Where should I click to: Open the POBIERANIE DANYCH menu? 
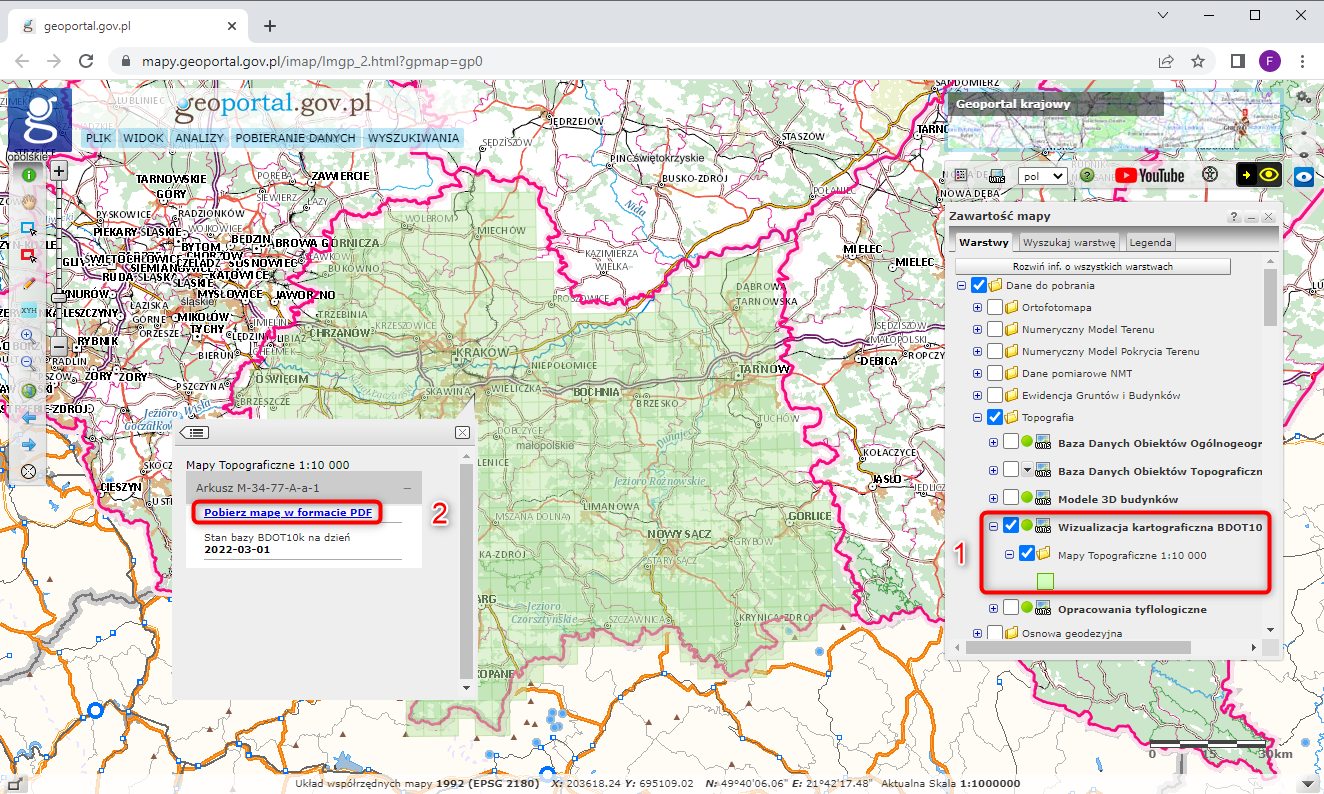pos(295,138)
